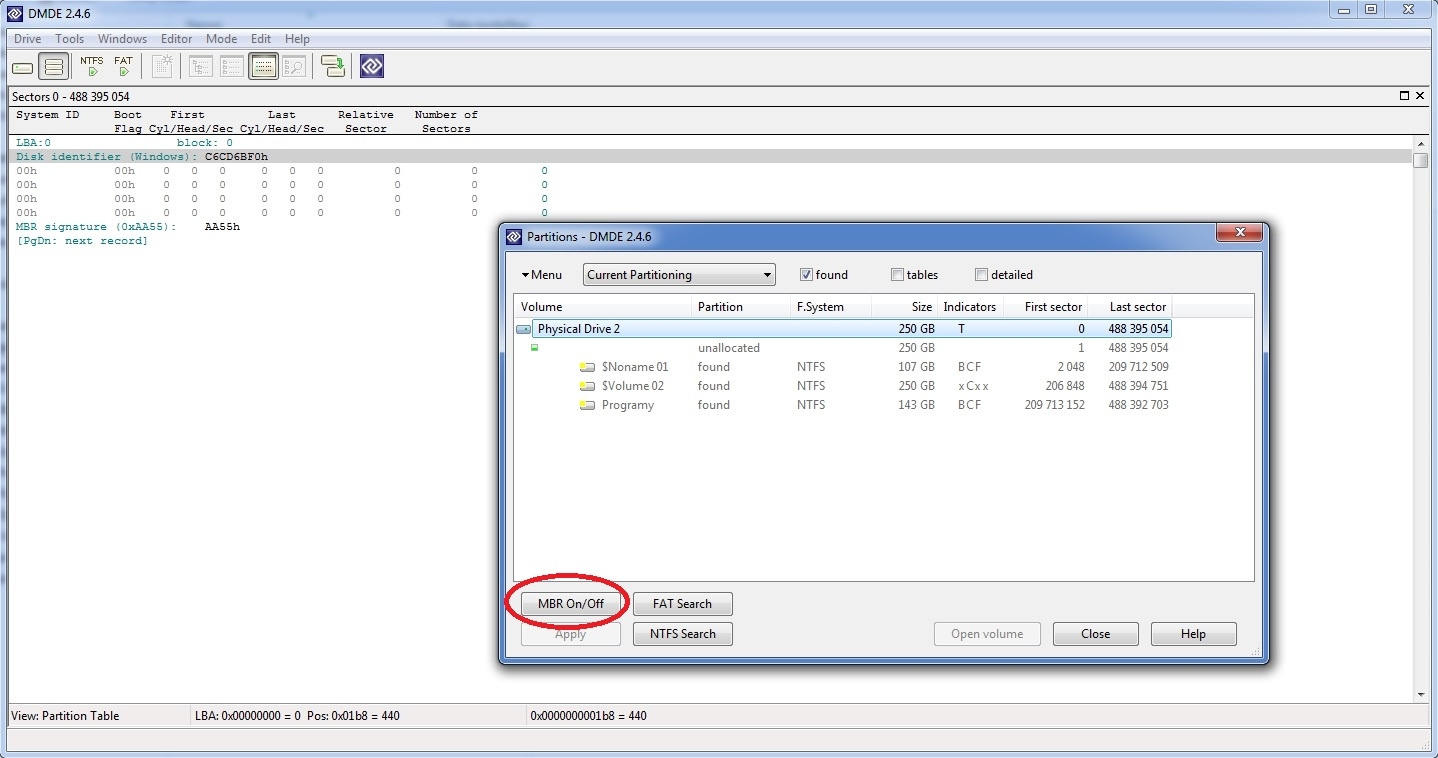Image resolution: width=1438 pixels, height=758 pixels.
Task: Click the main editor scrollbar down arrow
Action: pyautogui.click(x=1421, y=695)
